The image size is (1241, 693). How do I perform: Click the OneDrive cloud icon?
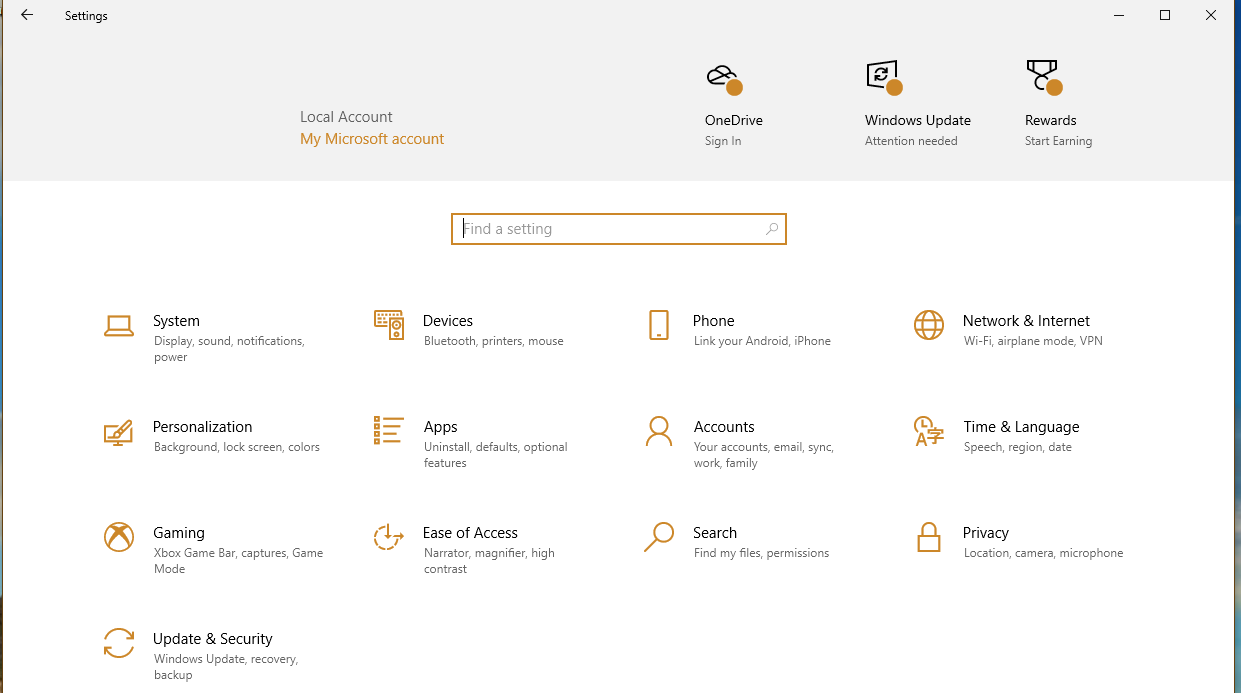coord(724,78)
